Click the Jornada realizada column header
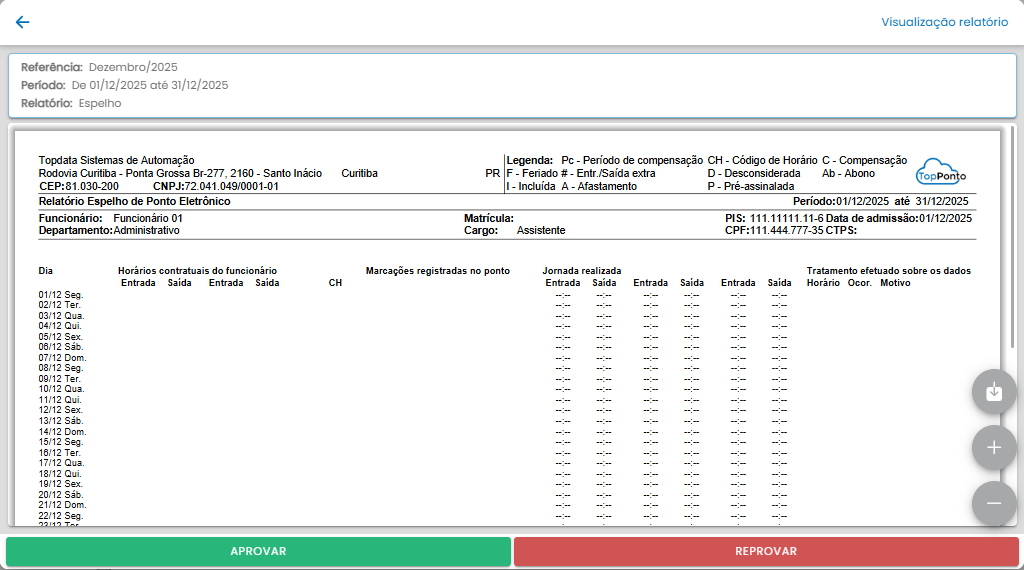The height and width of the screenshot is (570, 1024). pyautogui.click(x=582, y=271)
